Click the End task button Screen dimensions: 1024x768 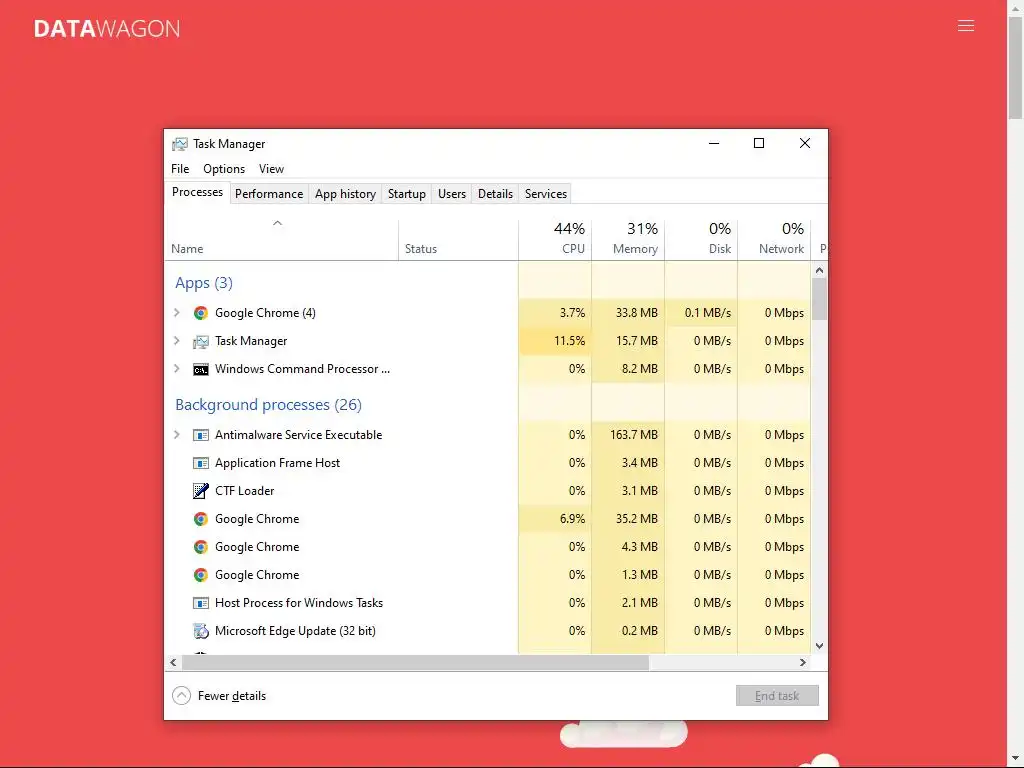click(777, 696)
